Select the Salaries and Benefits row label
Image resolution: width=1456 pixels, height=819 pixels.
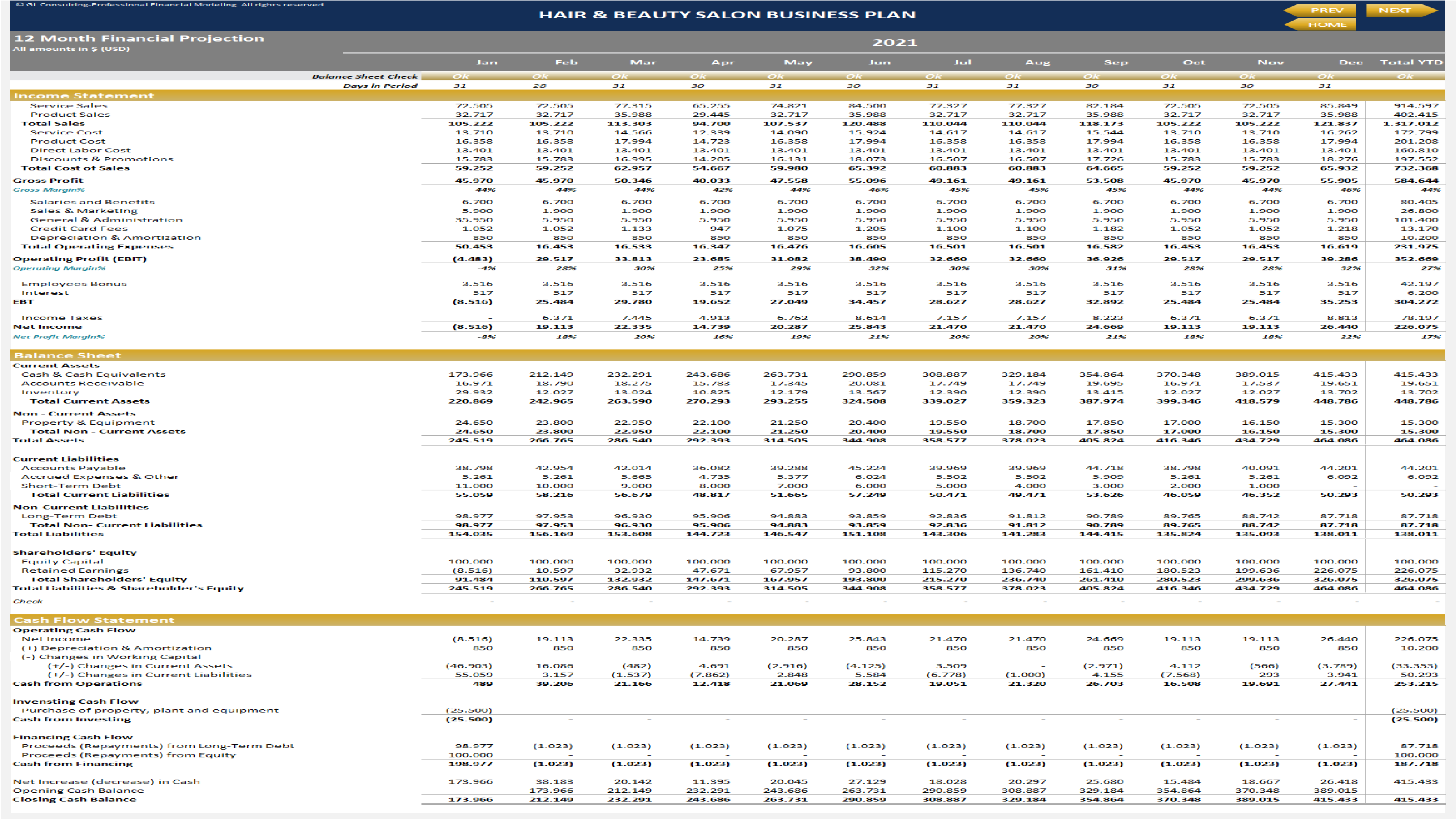tap(93, 202)
